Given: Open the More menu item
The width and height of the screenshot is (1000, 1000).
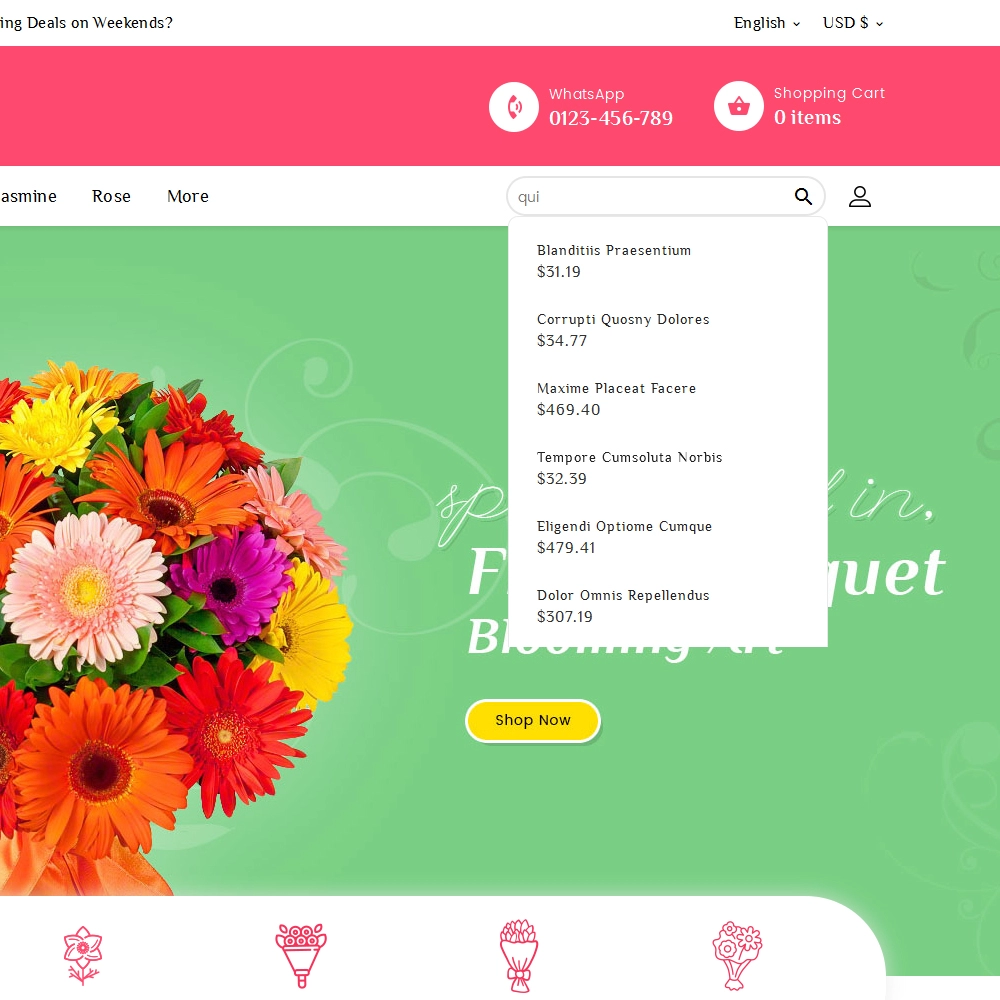Looking at the screenshot, I should pos(188,196).
